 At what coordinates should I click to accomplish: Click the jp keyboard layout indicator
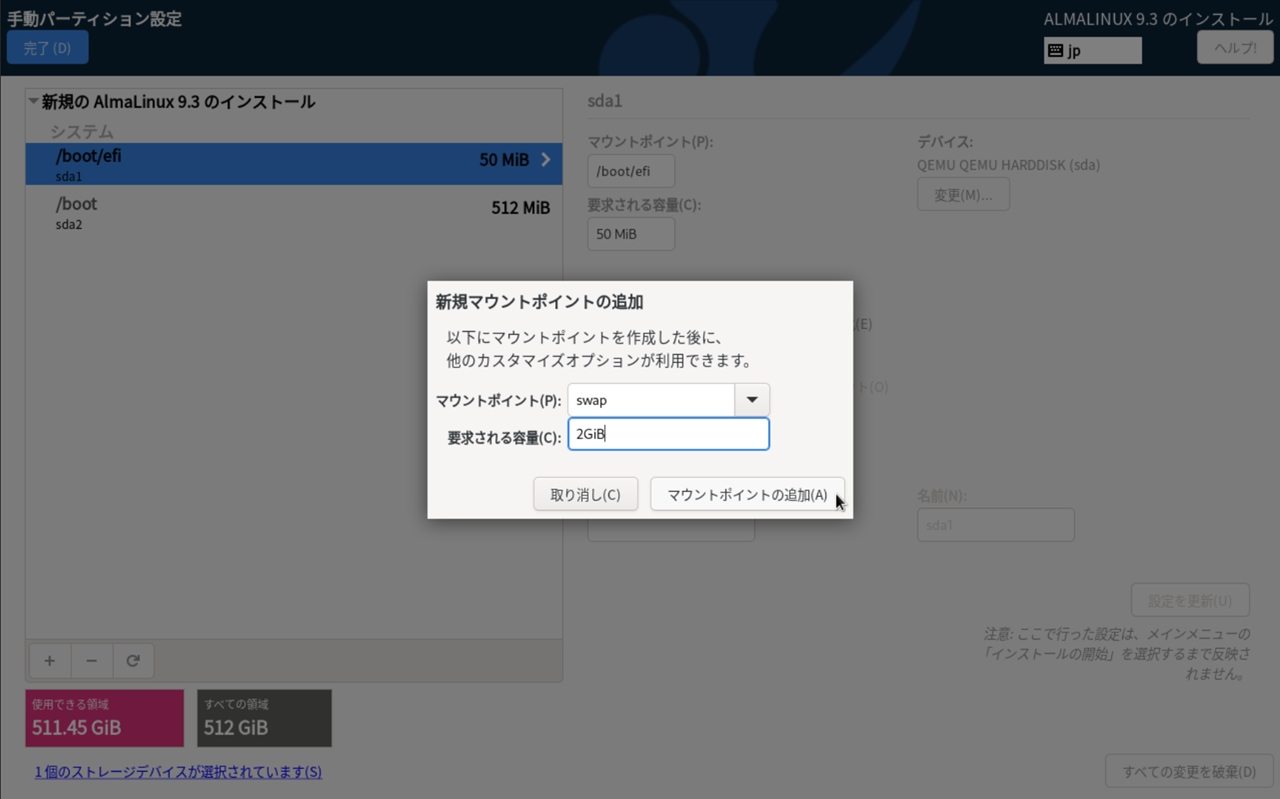tap(1092, 50)
